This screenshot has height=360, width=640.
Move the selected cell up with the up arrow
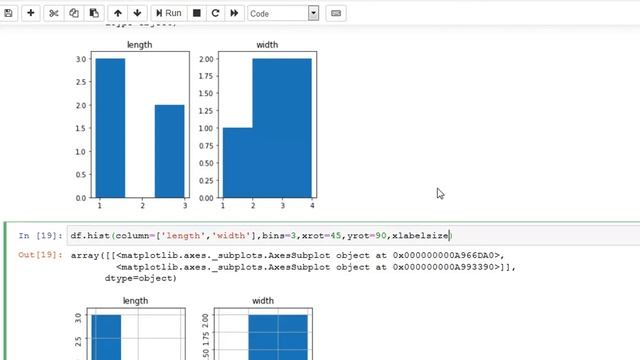[x=118, y=13]
